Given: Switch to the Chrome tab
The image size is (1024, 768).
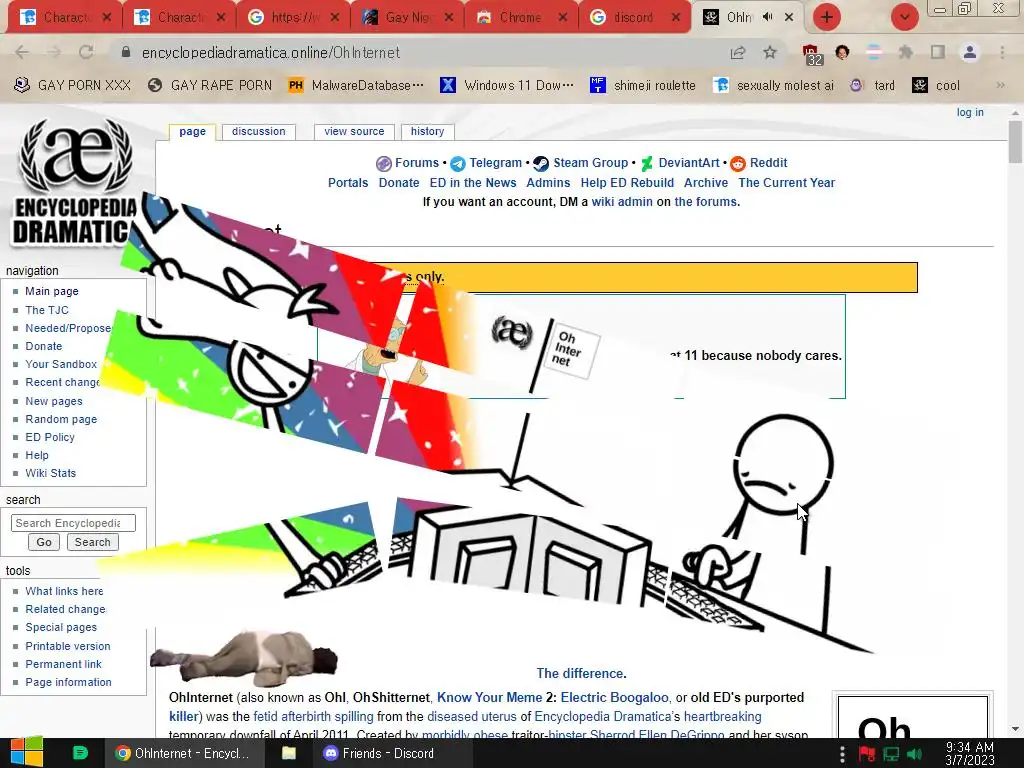Looking at the screenshot, I should point(520,17).
